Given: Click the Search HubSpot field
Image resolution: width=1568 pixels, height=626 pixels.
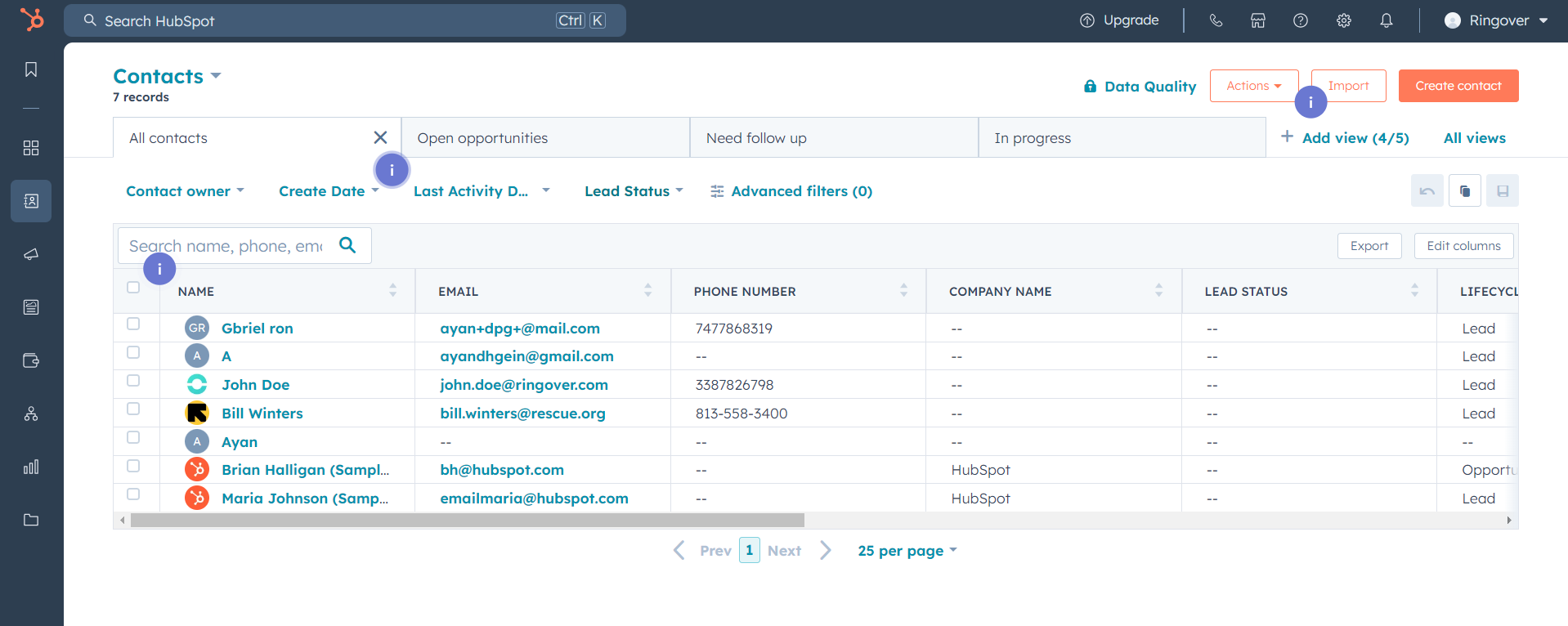Looking at the screenshot, I should coord(344,20).
